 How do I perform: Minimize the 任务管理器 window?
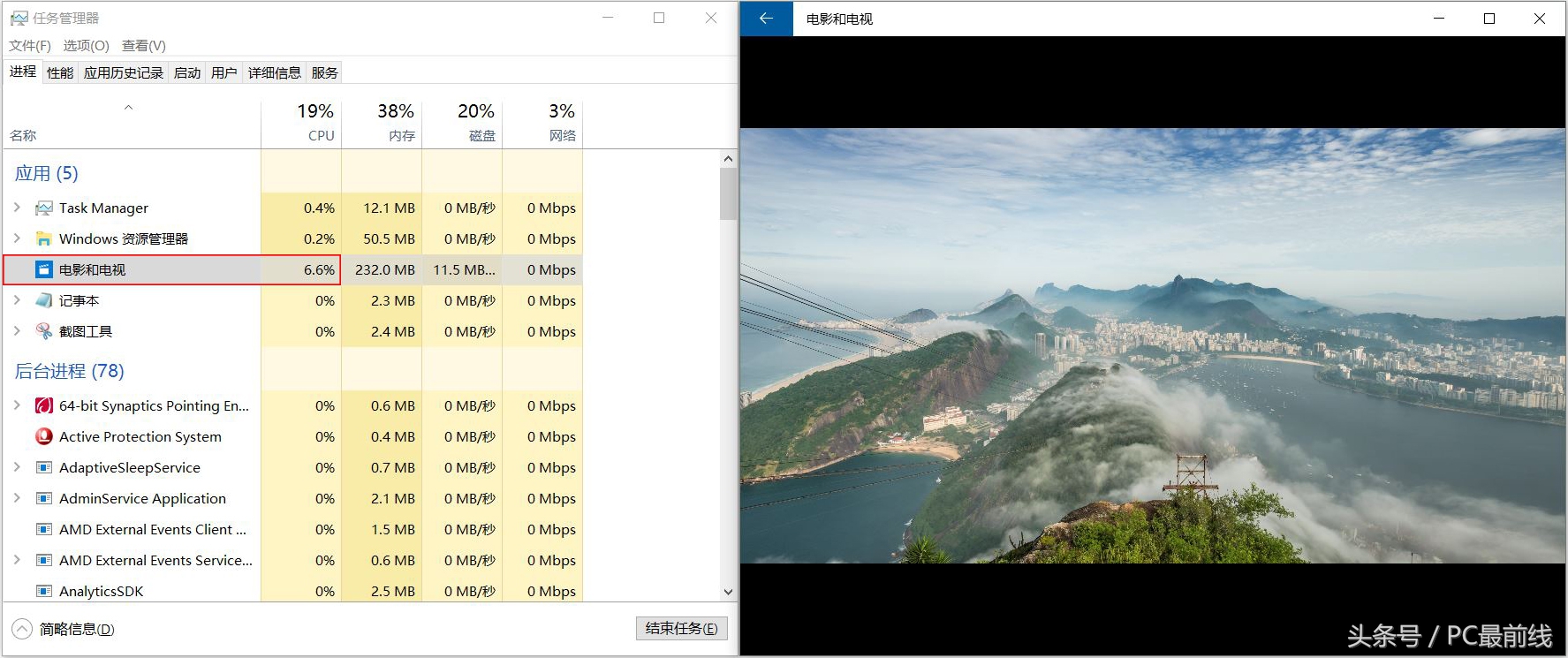(x=608, y=18)
